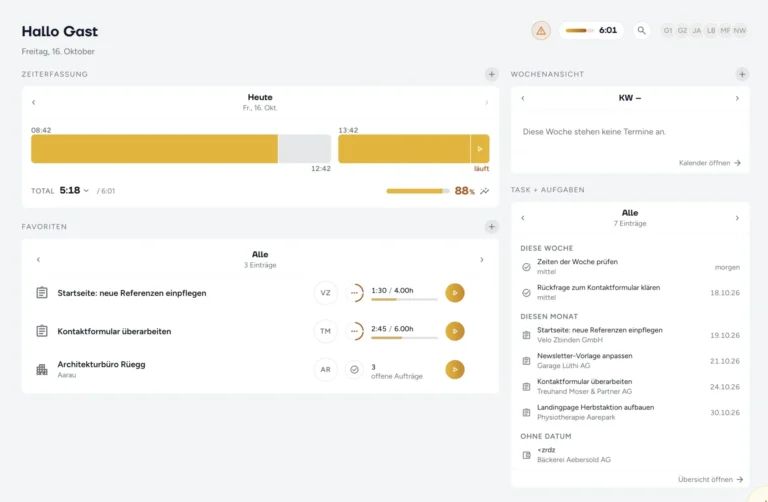Mark Rückfrage zum Kontaktformular klären done
Screen dimensions: 768x502
(526, 293)
